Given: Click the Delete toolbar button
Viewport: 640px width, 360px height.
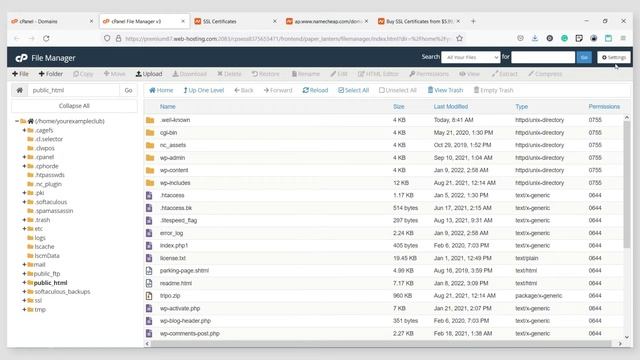Looking at the screenshot, I should (x=229, y=74).
